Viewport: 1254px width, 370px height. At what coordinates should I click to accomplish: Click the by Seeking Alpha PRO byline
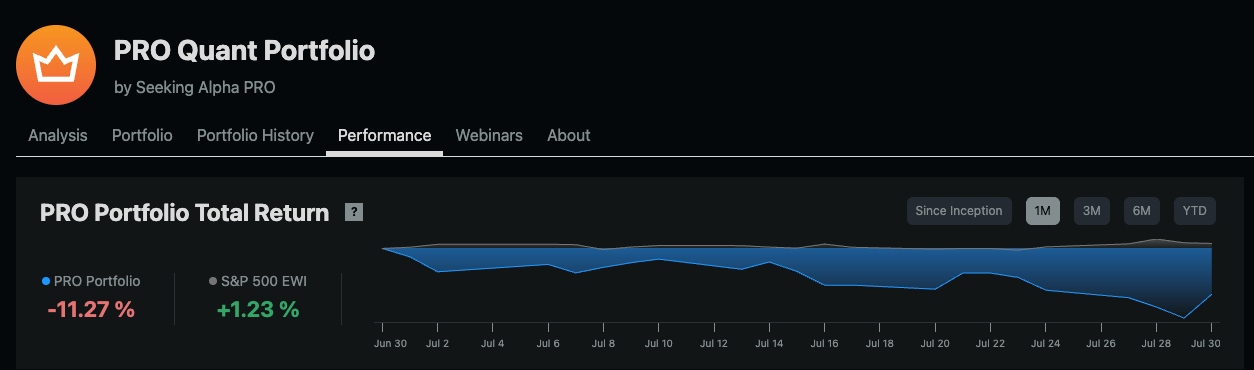coord(195,88)
